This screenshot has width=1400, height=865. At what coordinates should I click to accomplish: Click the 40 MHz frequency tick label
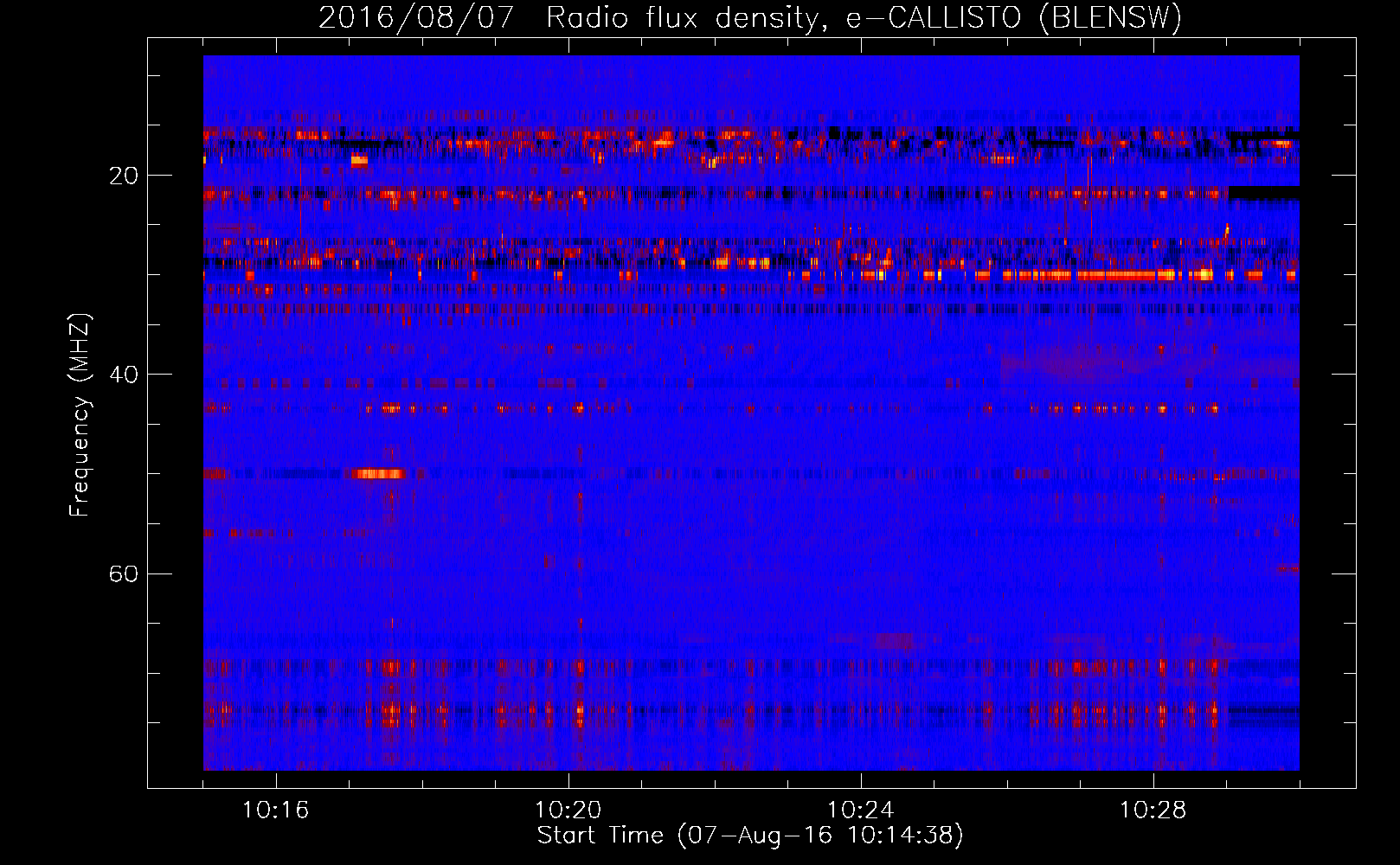(x=124, y=375)
